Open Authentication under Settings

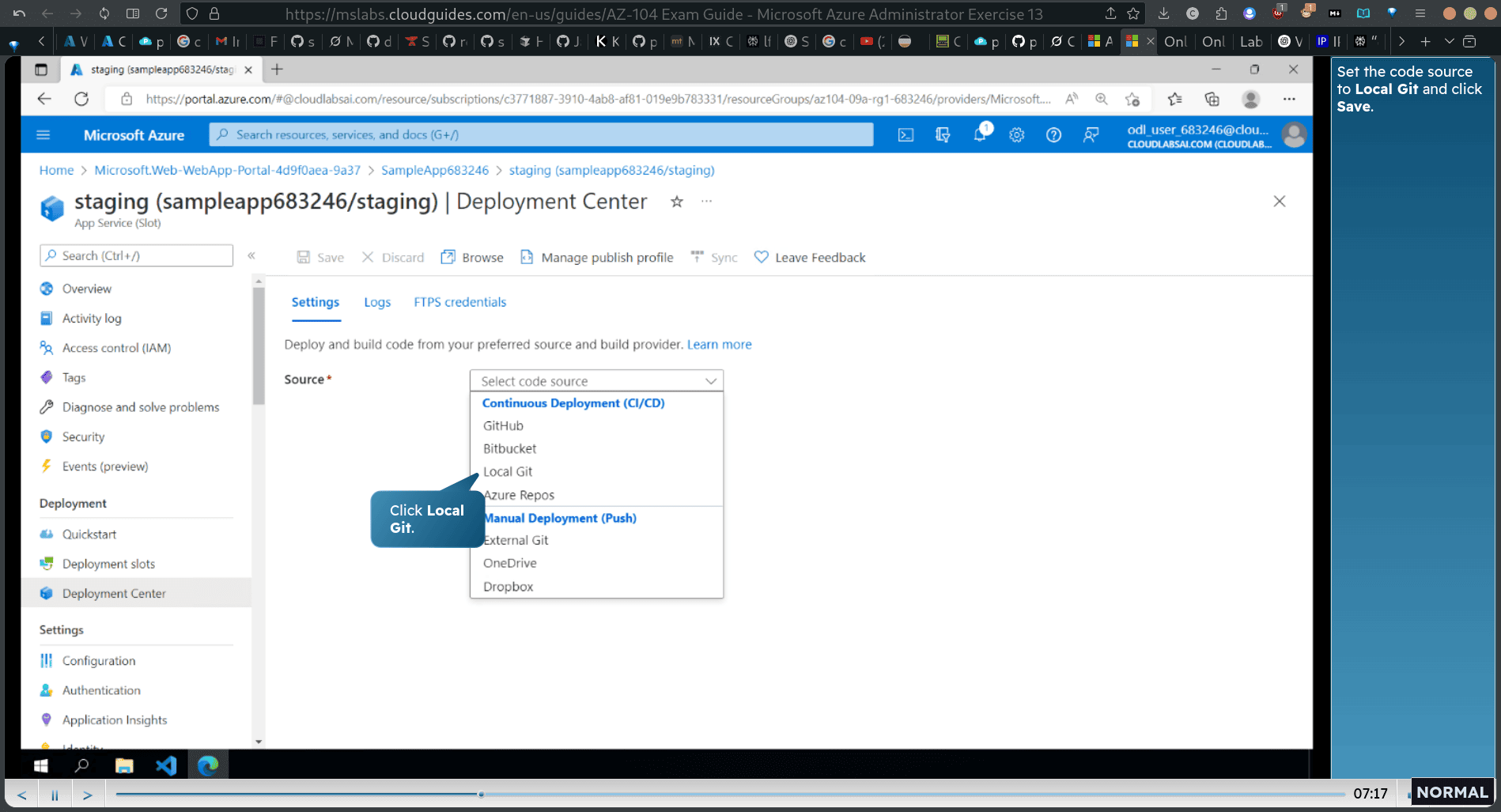101,691
